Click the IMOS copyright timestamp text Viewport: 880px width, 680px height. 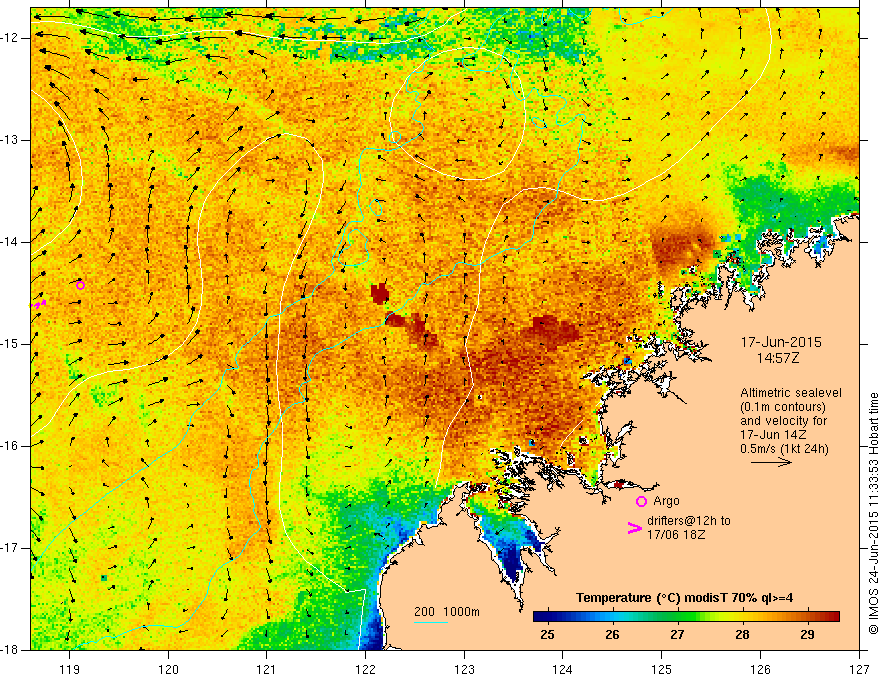(x=873, y=514)
